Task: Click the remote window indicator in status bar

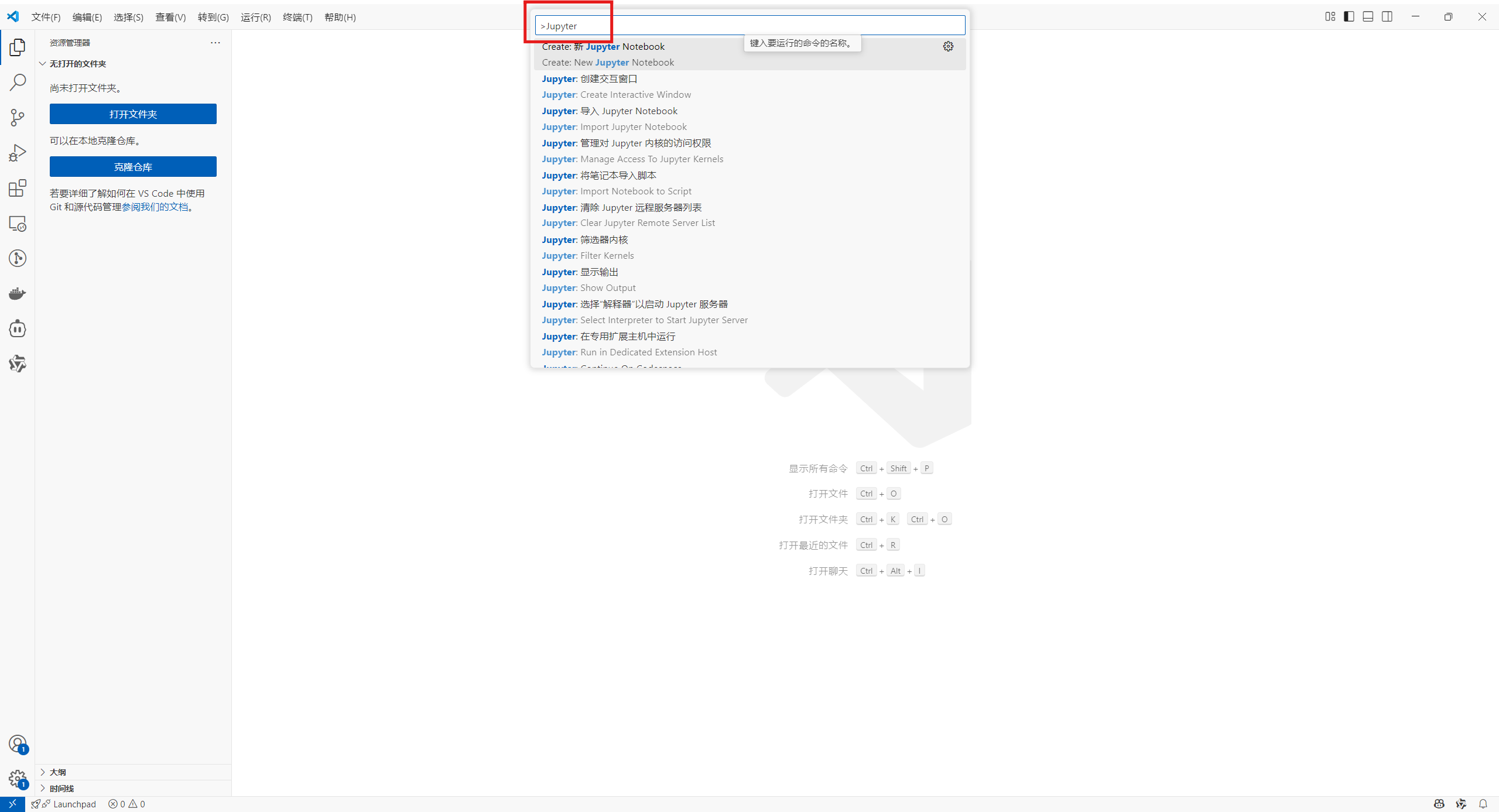Action: (x=12, y=804)
